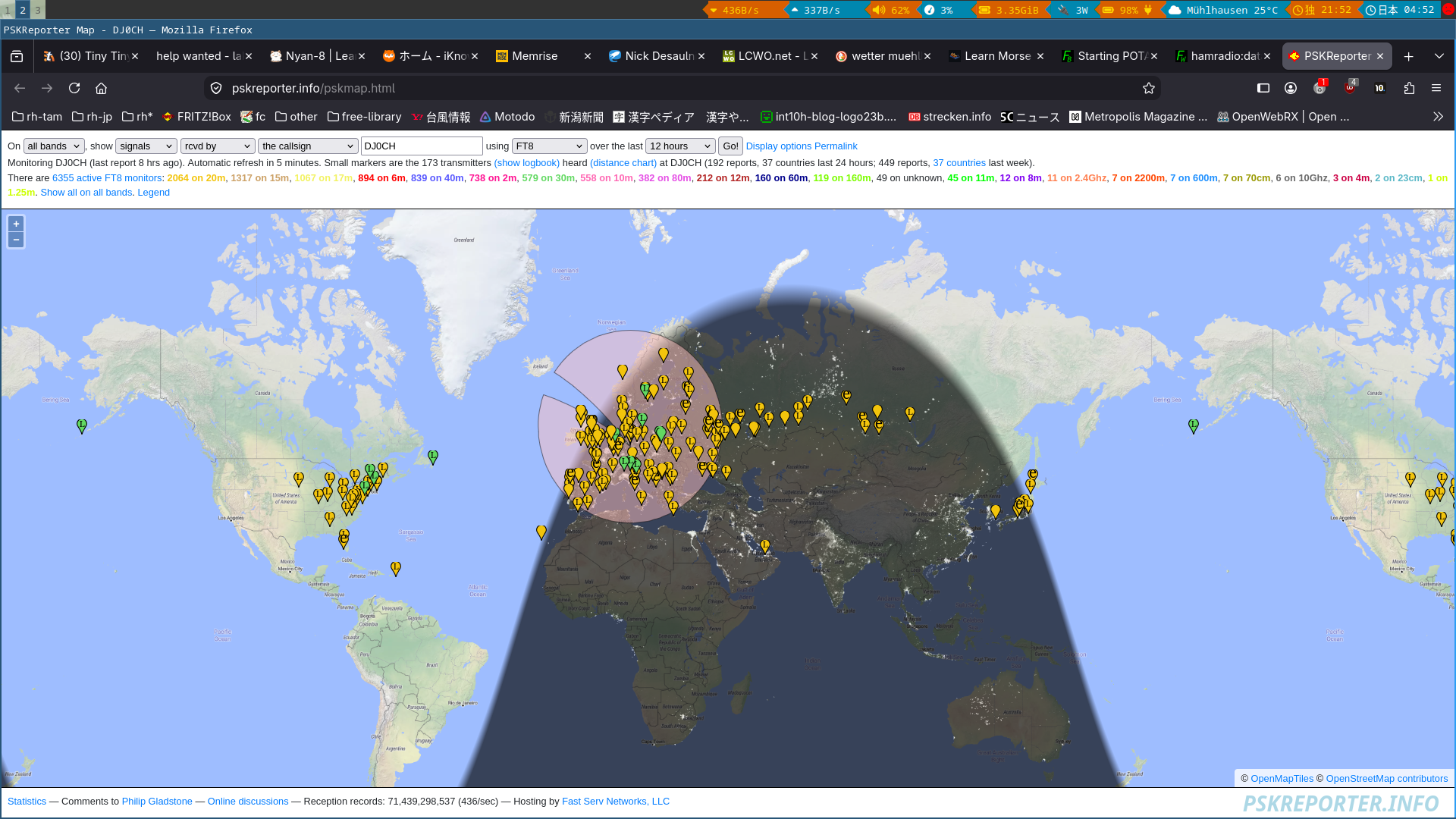Open the extensions puzzle icon
Image resolution: width=1456 pixels, height=819 pixels.
pyautogui.click(x=1409, y=88)
